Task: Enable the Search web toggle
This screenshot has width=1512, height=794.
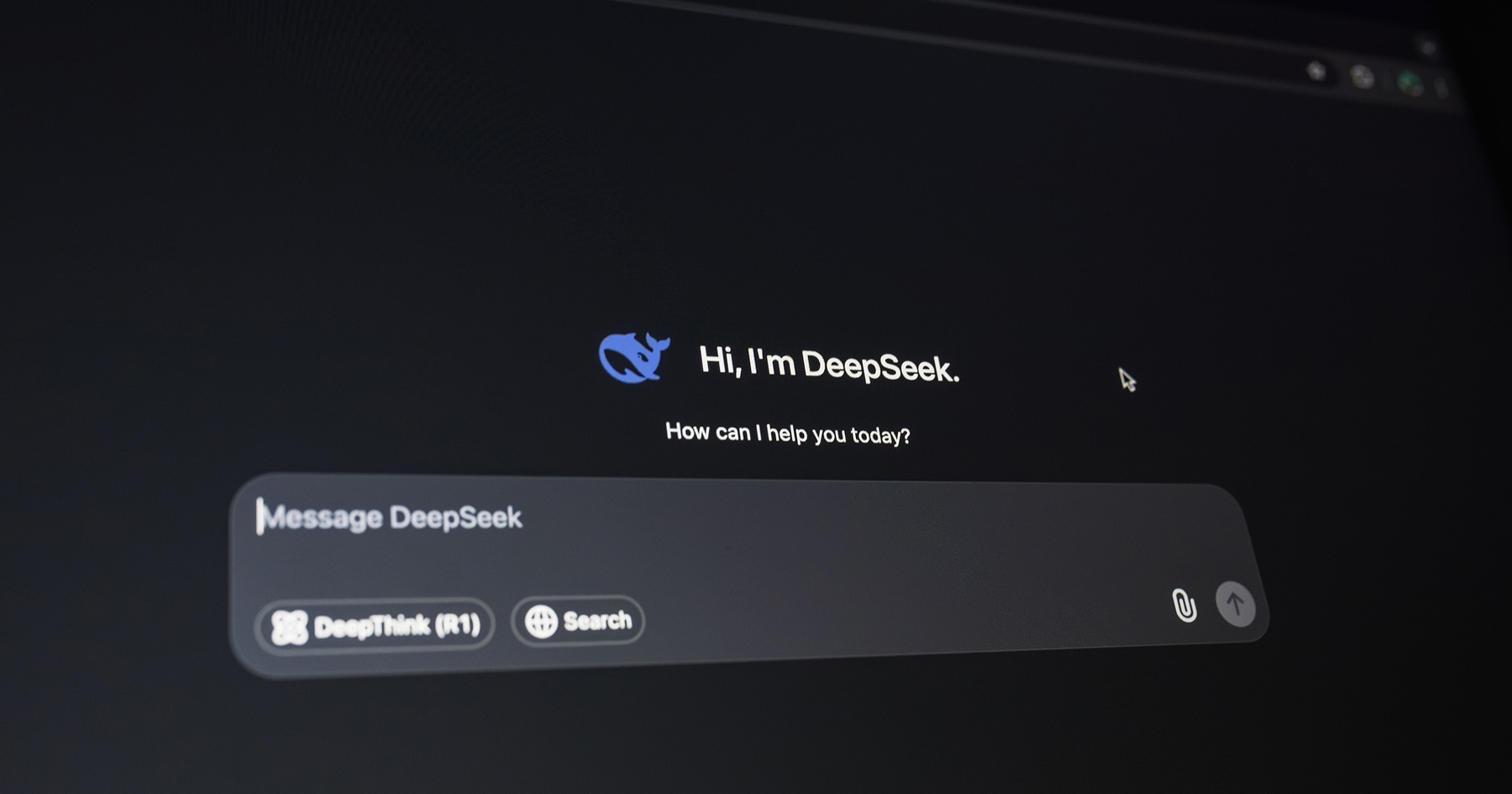Action: pos(578,621)
